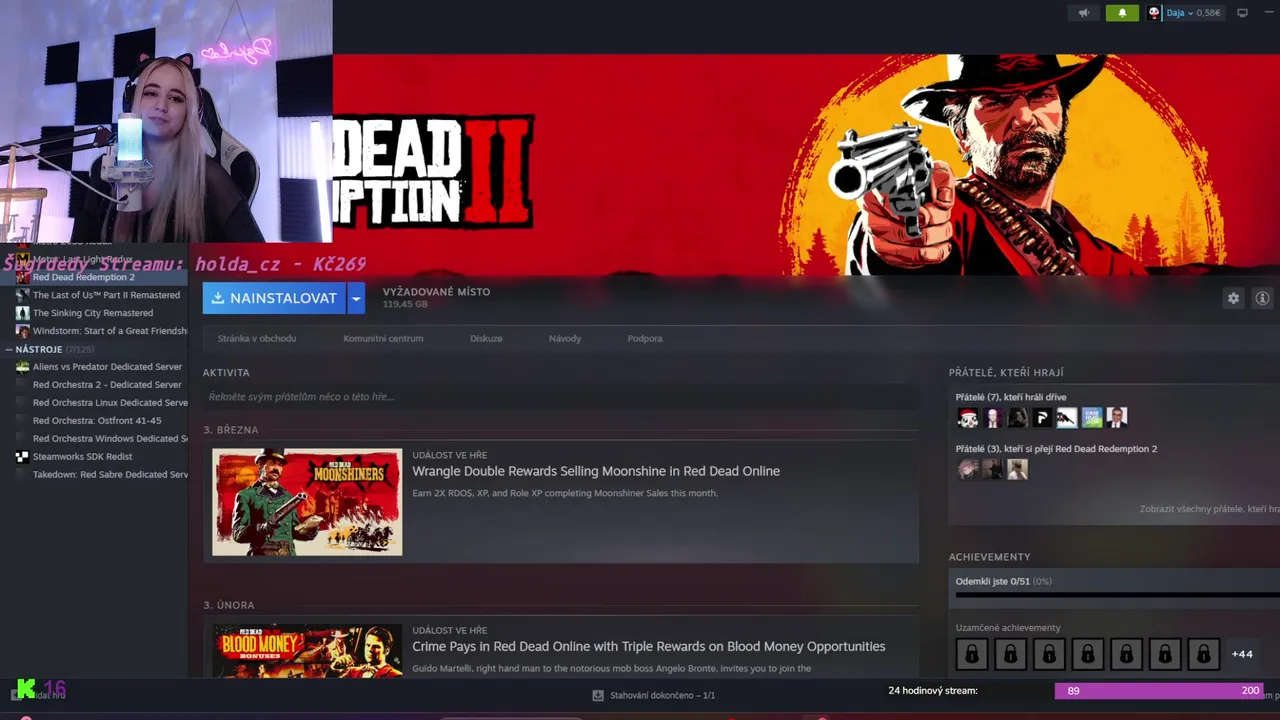Screen dimensions: 1280x720
Task: Click the dark hooded friend avatar
Action: pyautogui.click(x=1017, y=418)
